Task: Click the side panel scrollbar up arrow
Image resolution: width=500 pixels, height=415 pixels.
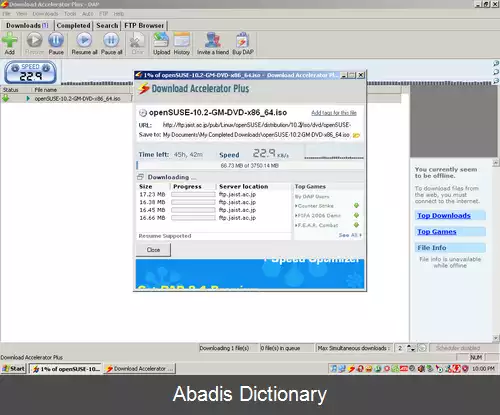Action: [x=496, y=163]
